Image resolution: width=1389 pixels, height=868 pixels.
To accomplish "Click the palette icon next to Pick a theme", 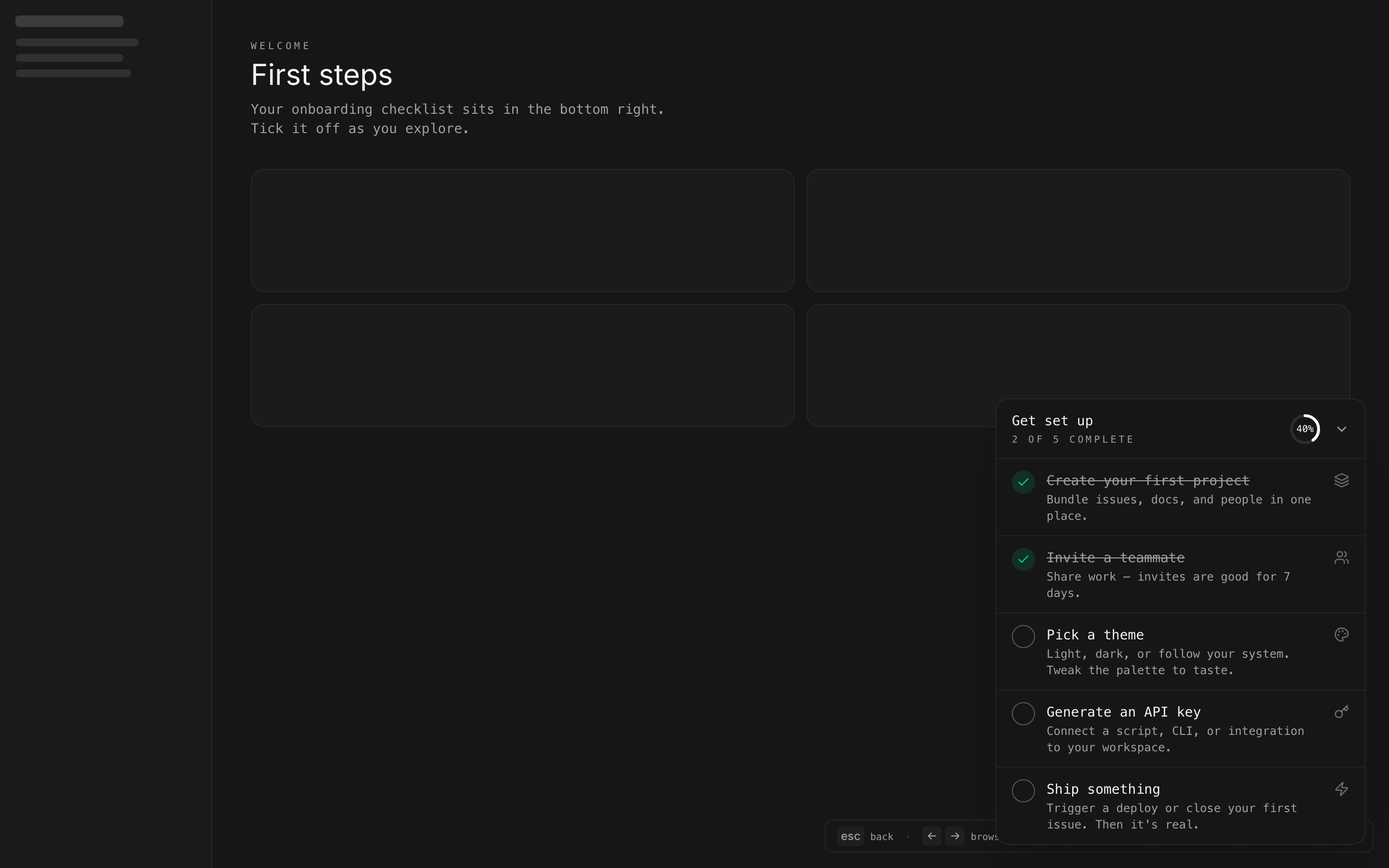I will coord(1341,634).
